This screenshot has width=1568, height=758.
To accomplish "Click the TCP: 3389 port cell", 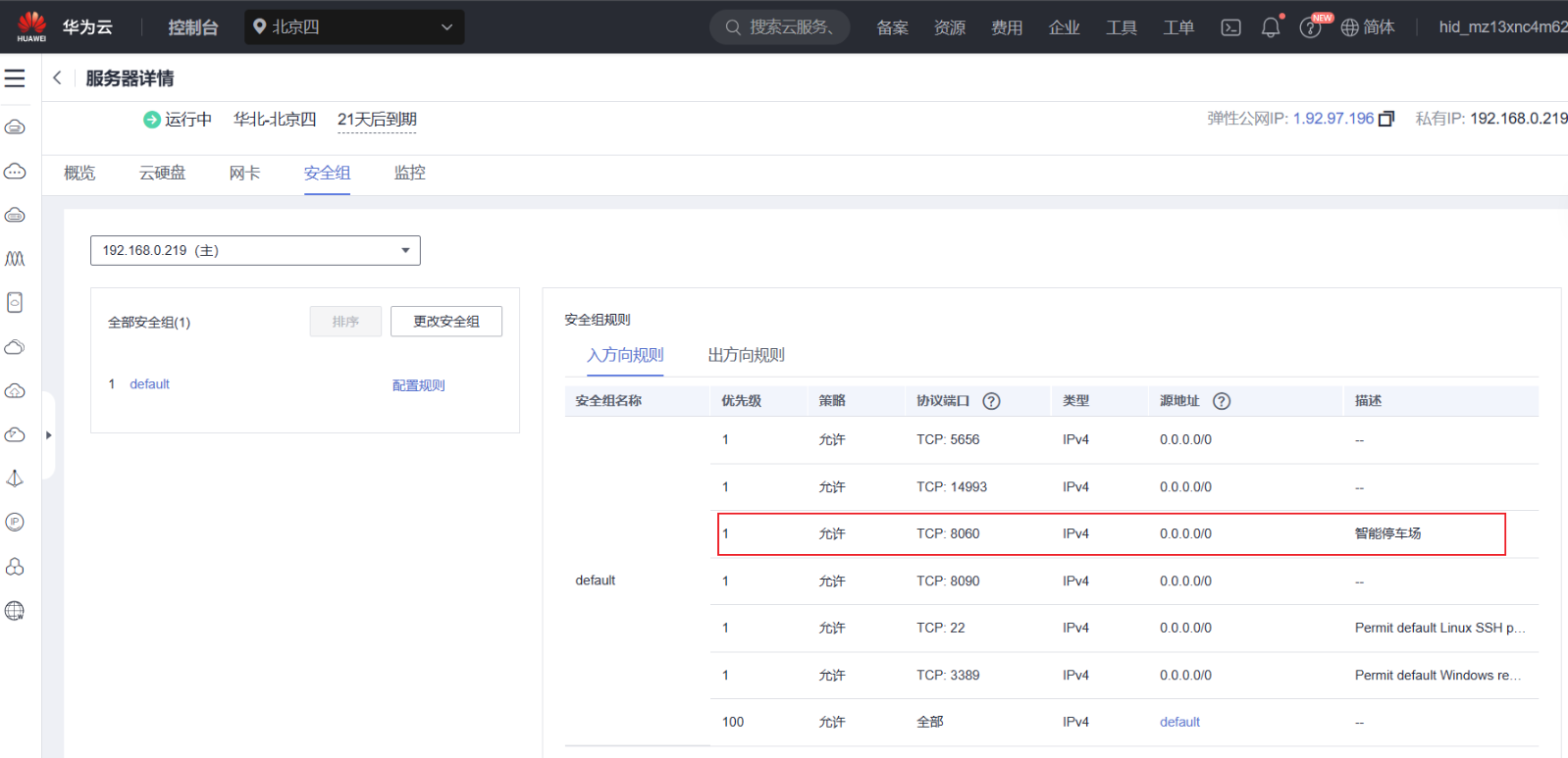I will 948,676.
